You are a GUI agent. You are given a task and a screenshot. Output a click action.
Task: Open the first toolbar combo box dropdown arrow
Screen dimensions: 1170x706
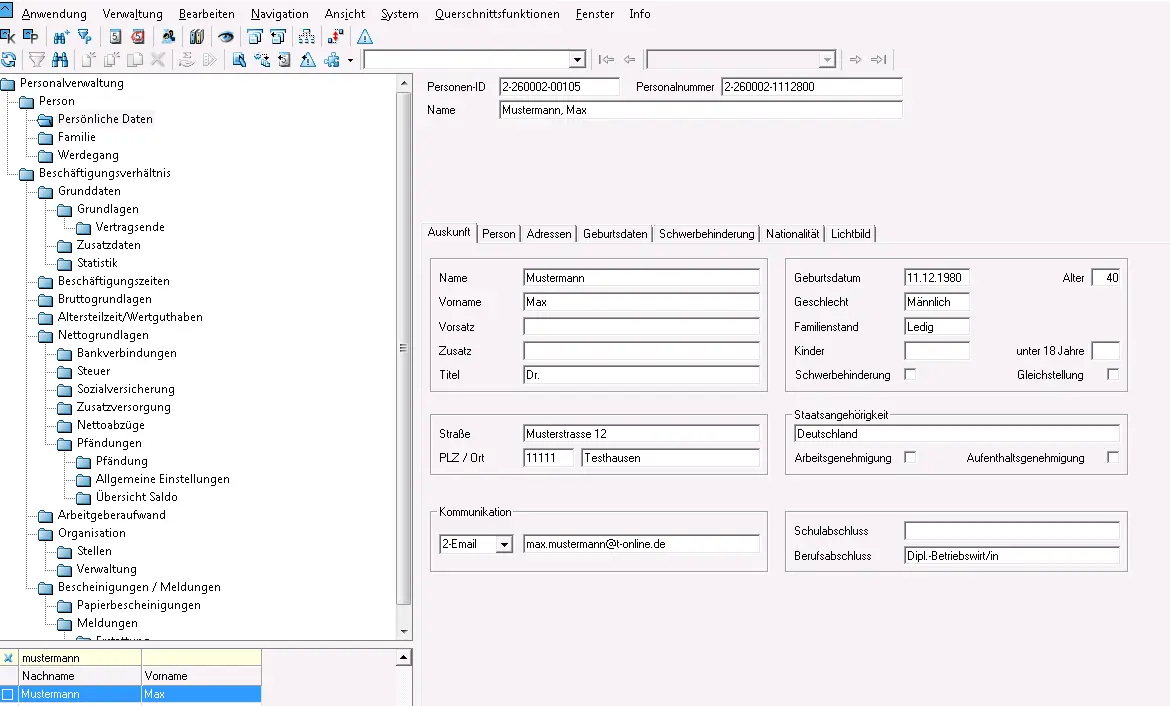(x=576, y=60)
